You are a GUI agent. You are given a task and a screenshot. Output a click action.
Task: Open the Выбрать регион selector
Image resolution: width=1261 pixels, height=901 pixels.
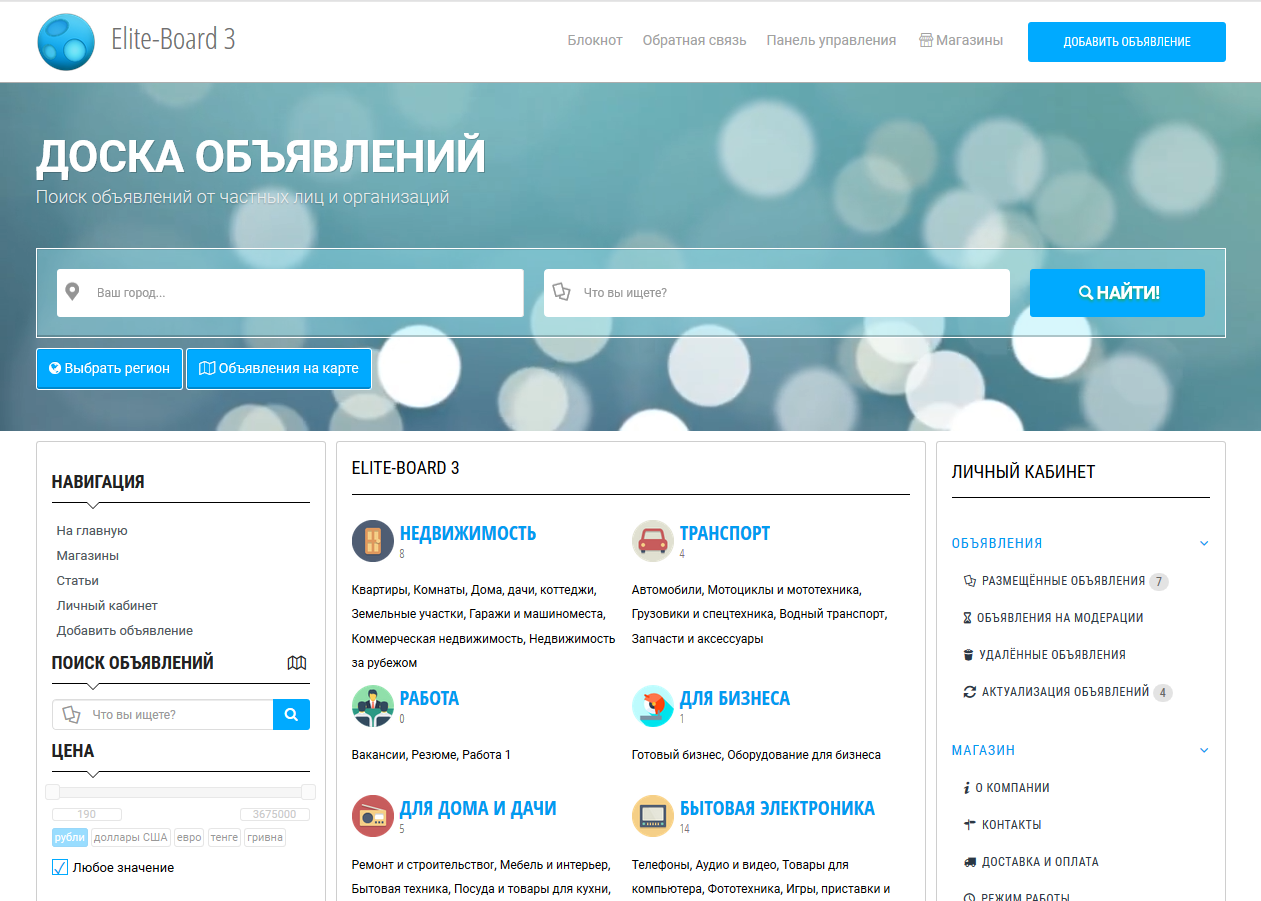click(x=109, y=369)
